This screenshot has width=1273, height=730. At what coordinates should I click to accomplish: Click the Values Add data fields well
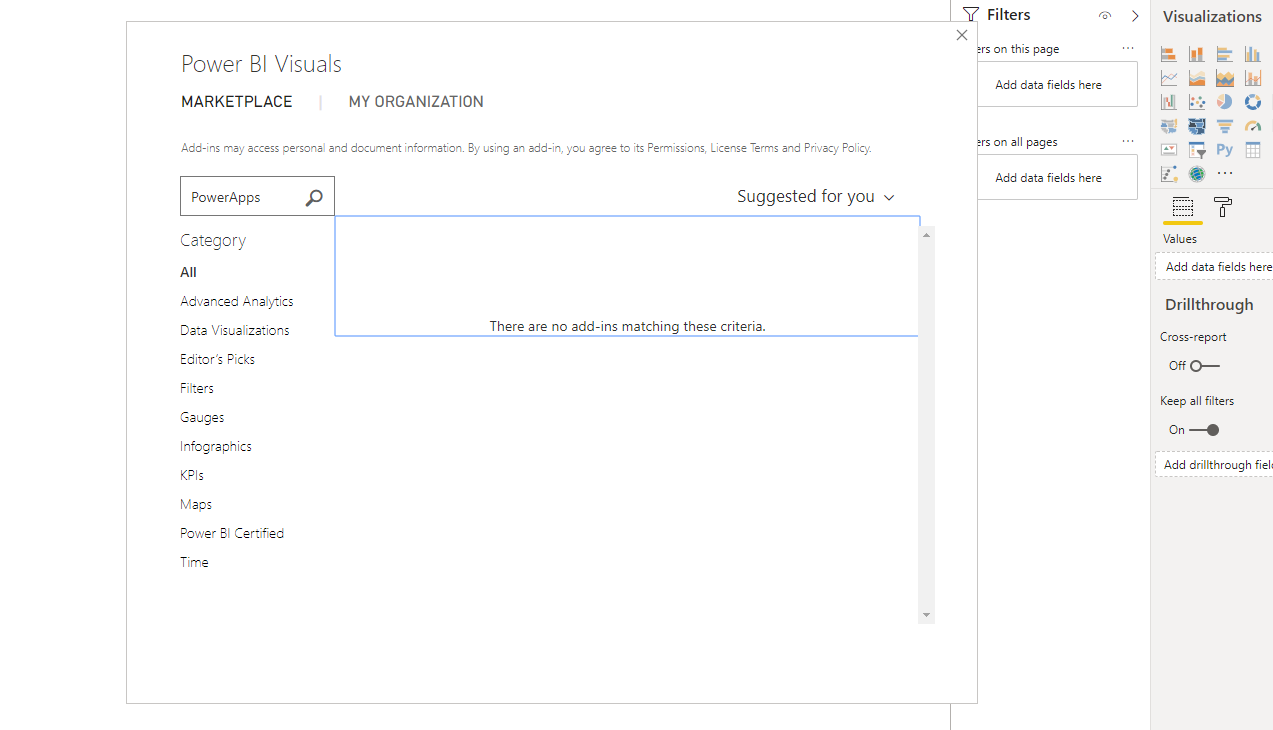coord(1214,267)
